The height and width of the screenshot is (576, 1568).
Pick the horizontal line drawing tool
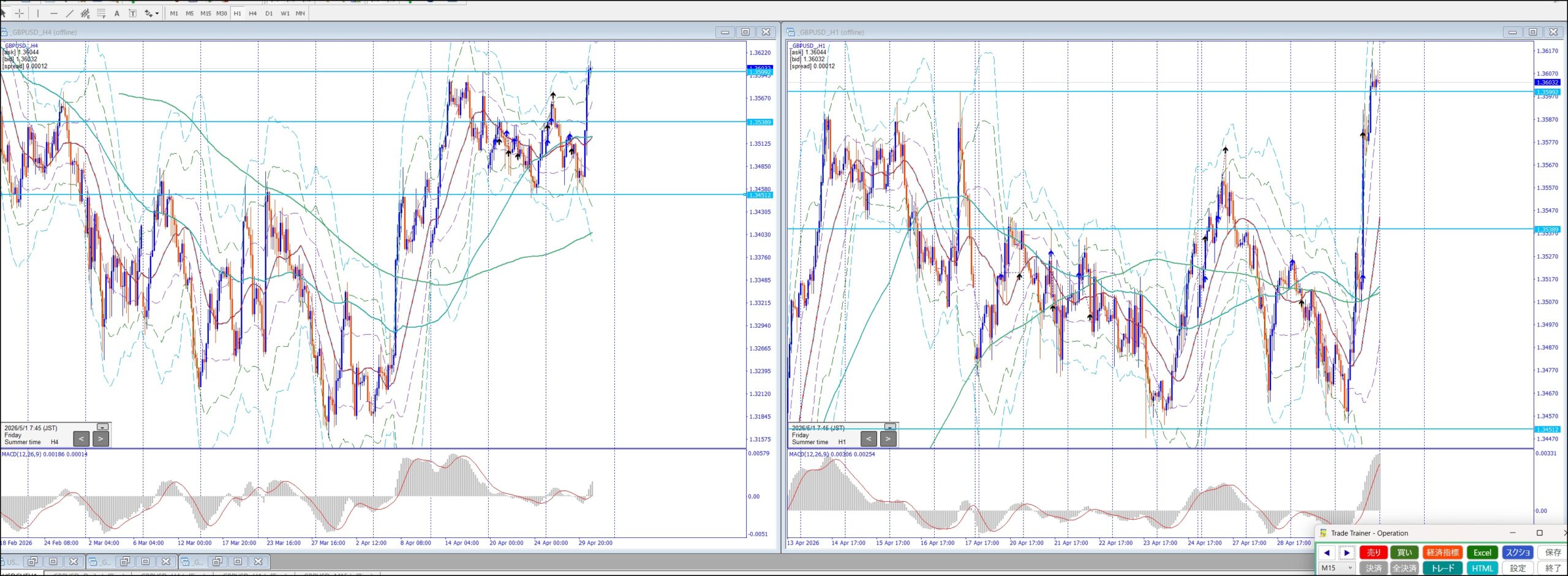(x=54, y=13)
